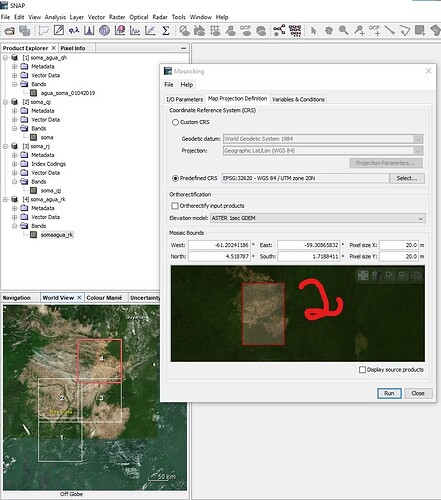Click footprint 4 in World View
This screenshot has height=500, width=441.
pos(99,361)
